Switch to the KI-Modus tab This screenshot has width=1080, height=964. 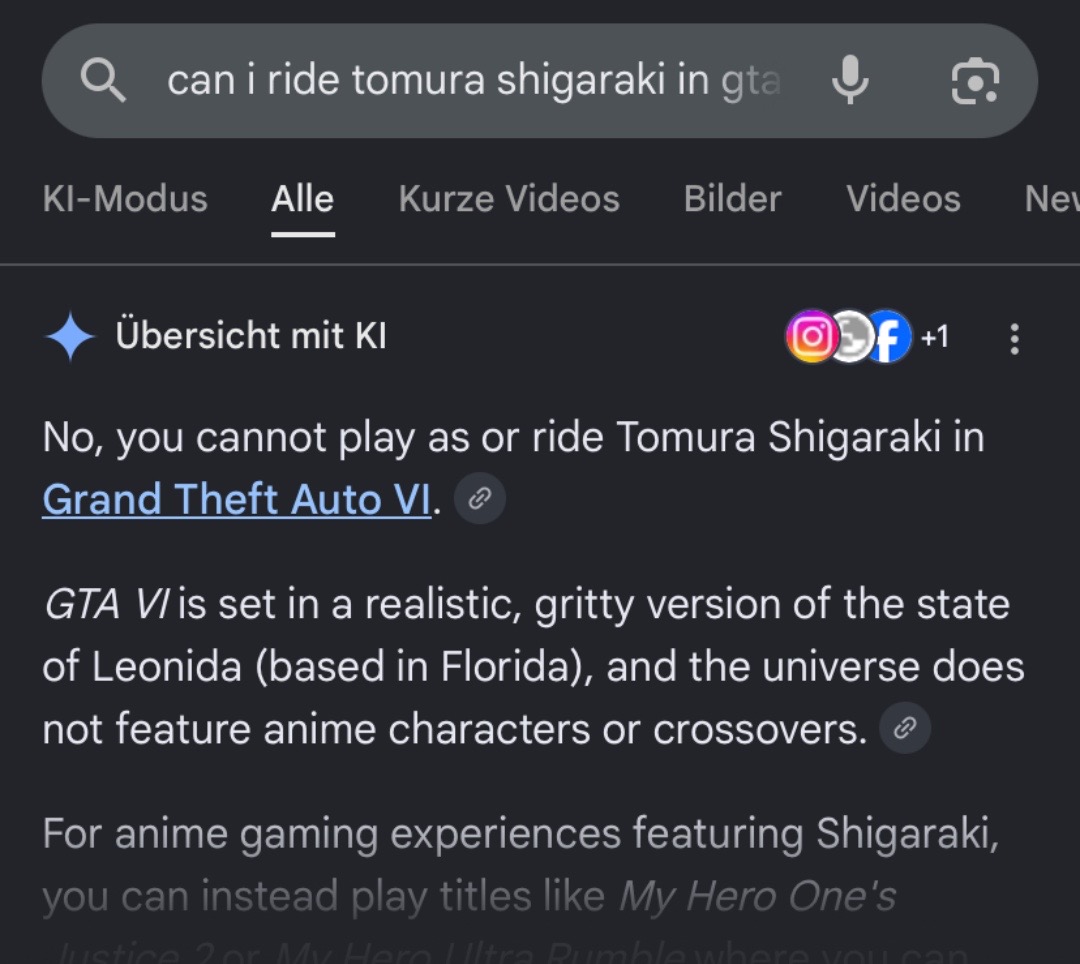pyautogui.click(x=125, y=199)
